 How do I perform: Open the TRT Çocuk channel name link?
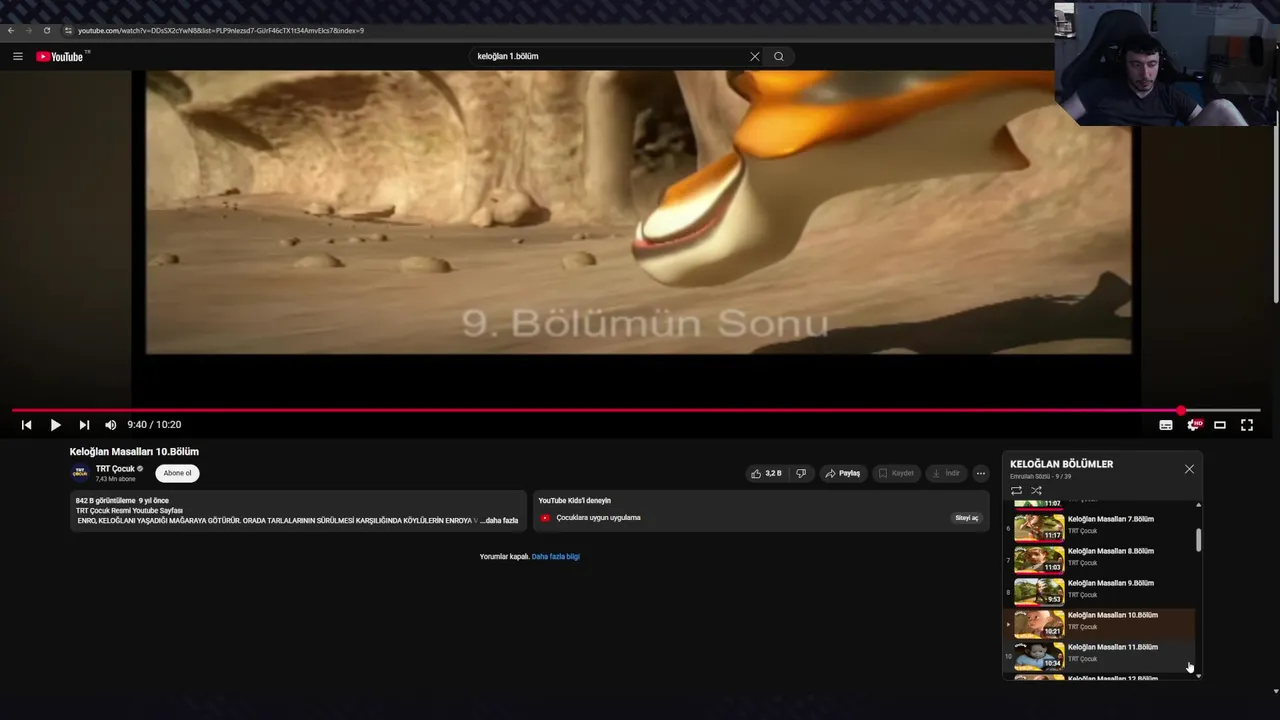[115, 469]
